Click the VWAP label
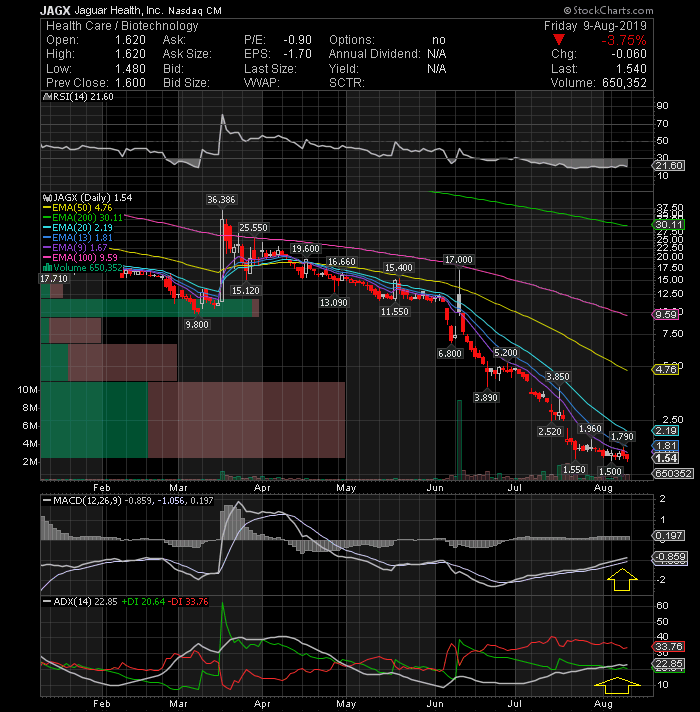Image resolution: width=700 pixels, height=712 pixels. pyautogui.click(x=261, y=83)
